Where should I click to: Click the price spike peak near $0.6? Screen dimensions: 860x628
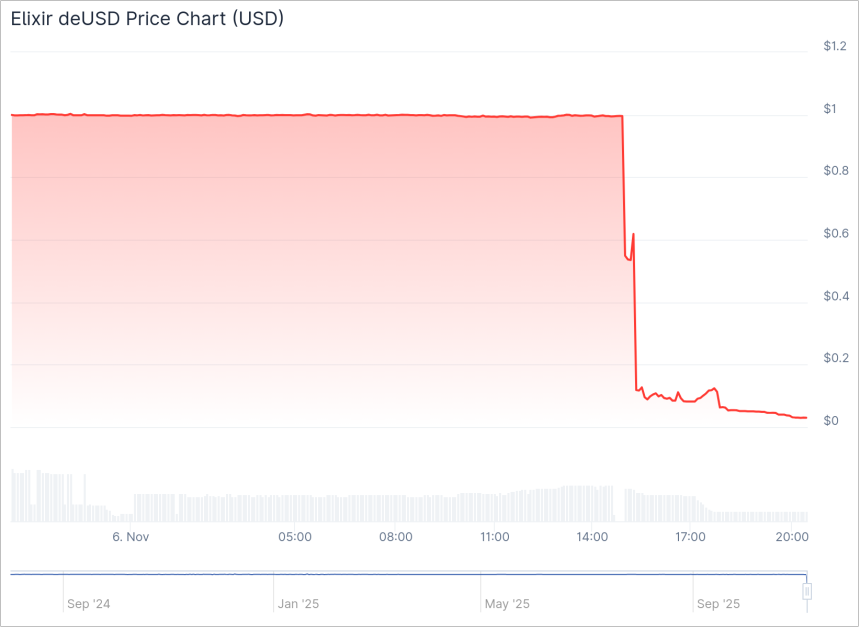(634, 234)
